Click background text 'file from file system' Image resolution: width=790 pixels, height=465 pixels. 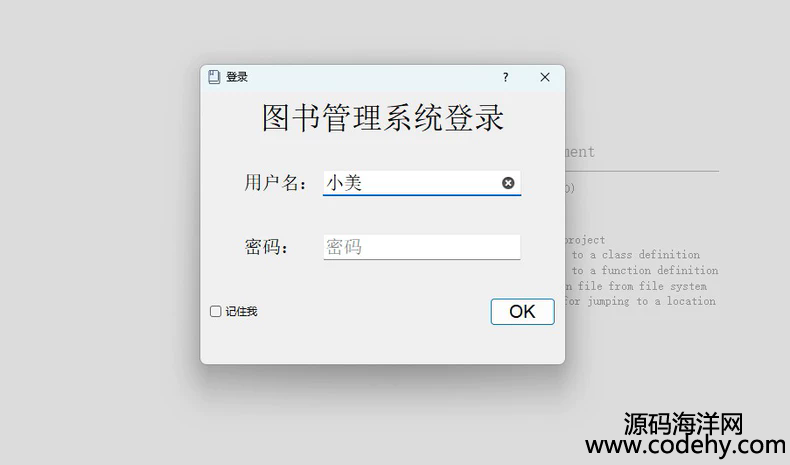(x=642, y=286)
